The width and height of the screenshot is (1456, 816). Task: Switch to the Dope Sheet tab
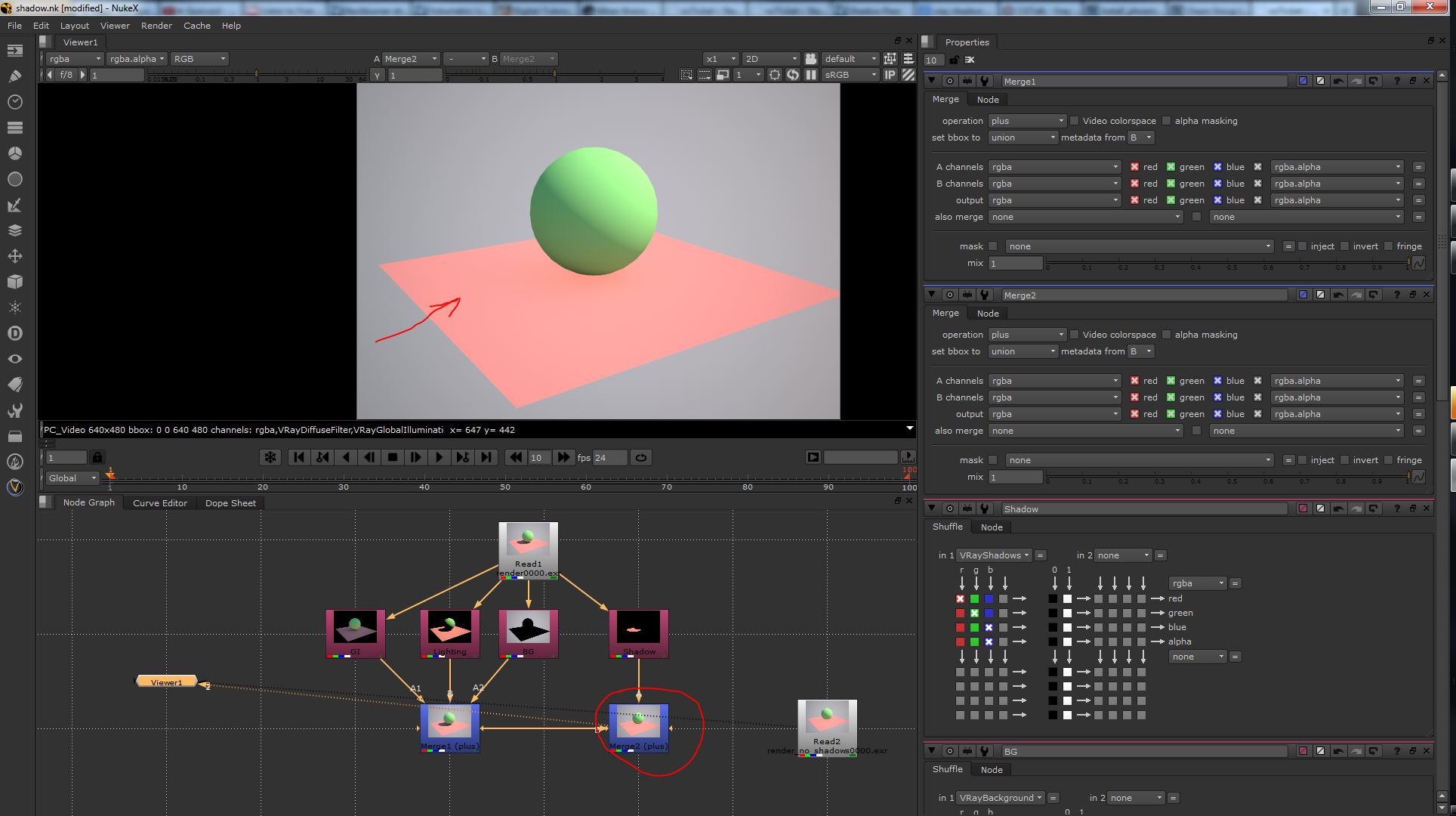pyautogui.click(x=230, y=503)
